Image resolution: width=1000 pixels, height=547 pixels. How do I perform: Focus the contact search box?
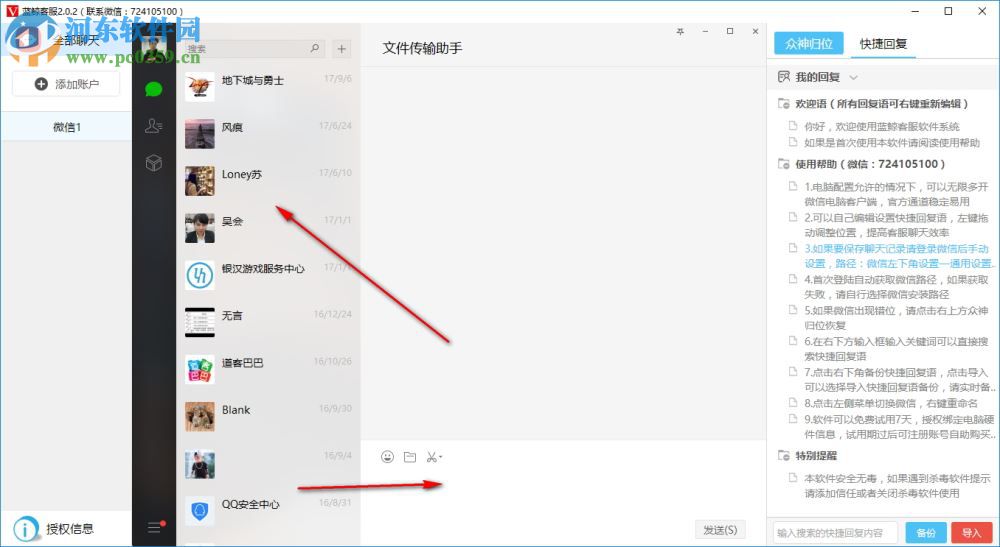tap(254, 48)
